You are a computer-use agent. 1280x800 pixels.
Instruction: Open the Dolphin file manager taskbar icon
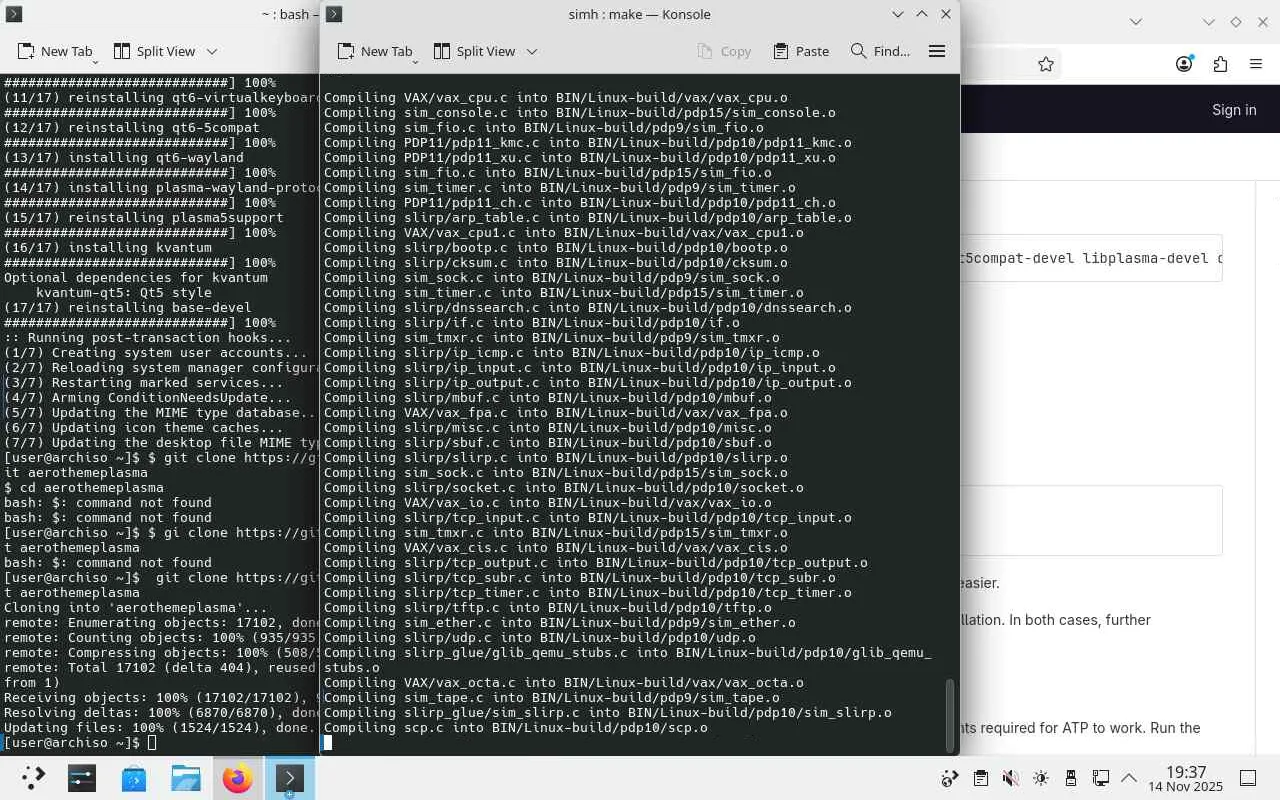coord(186,778)
